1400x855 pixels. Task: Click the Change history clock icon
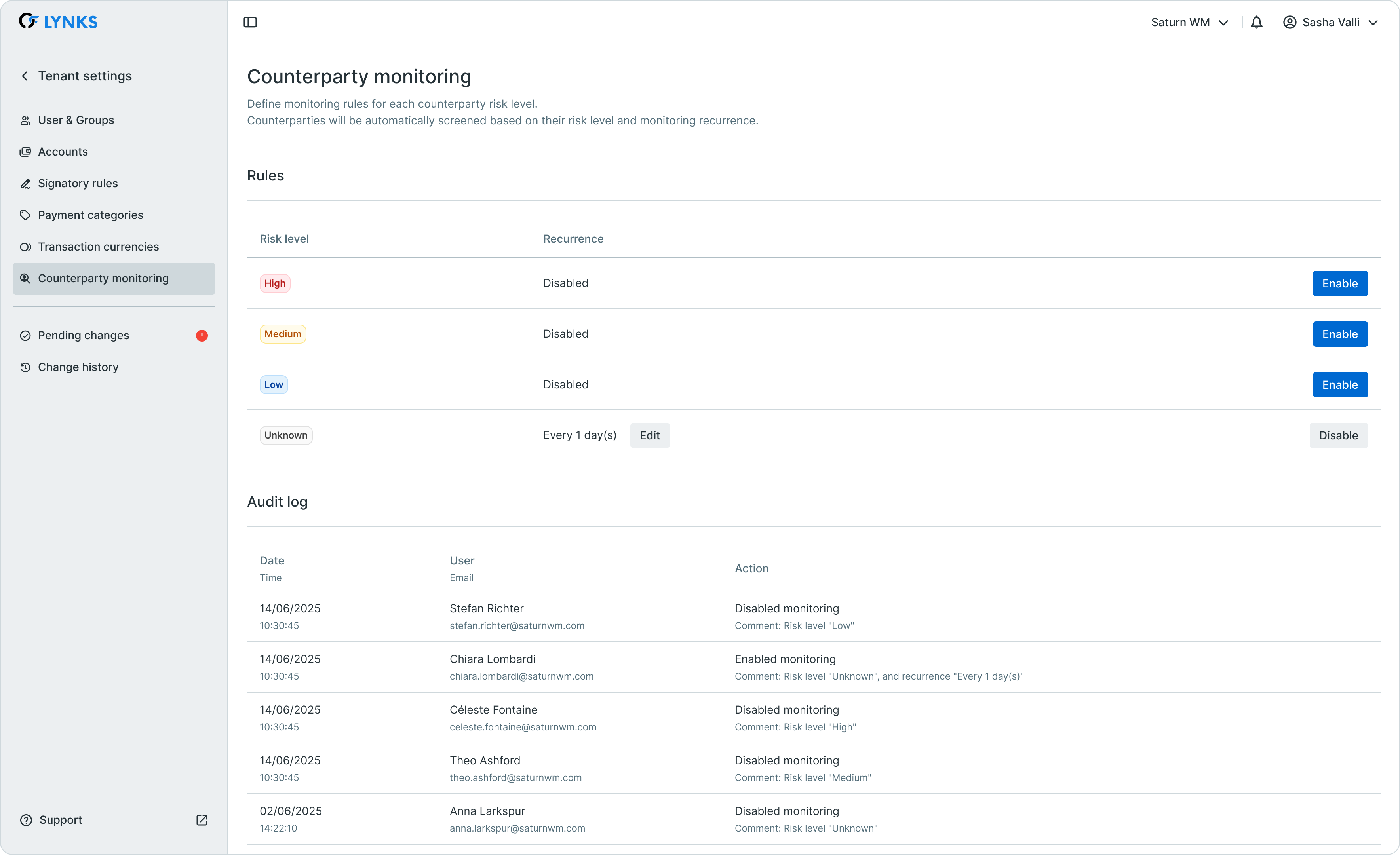click(x=26, y=367)
